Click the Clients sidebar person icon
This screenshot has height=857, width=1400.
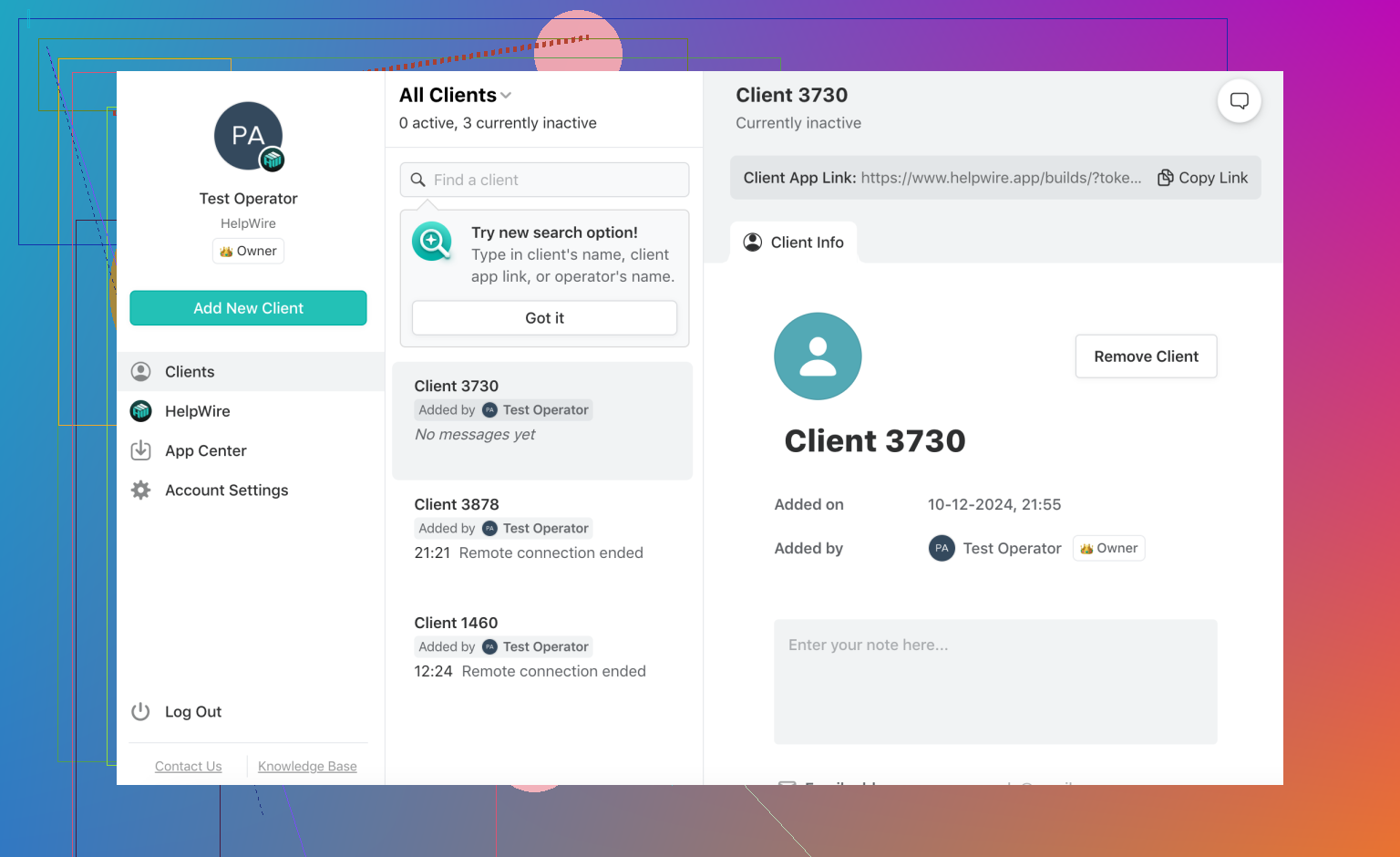coord(141,372)
